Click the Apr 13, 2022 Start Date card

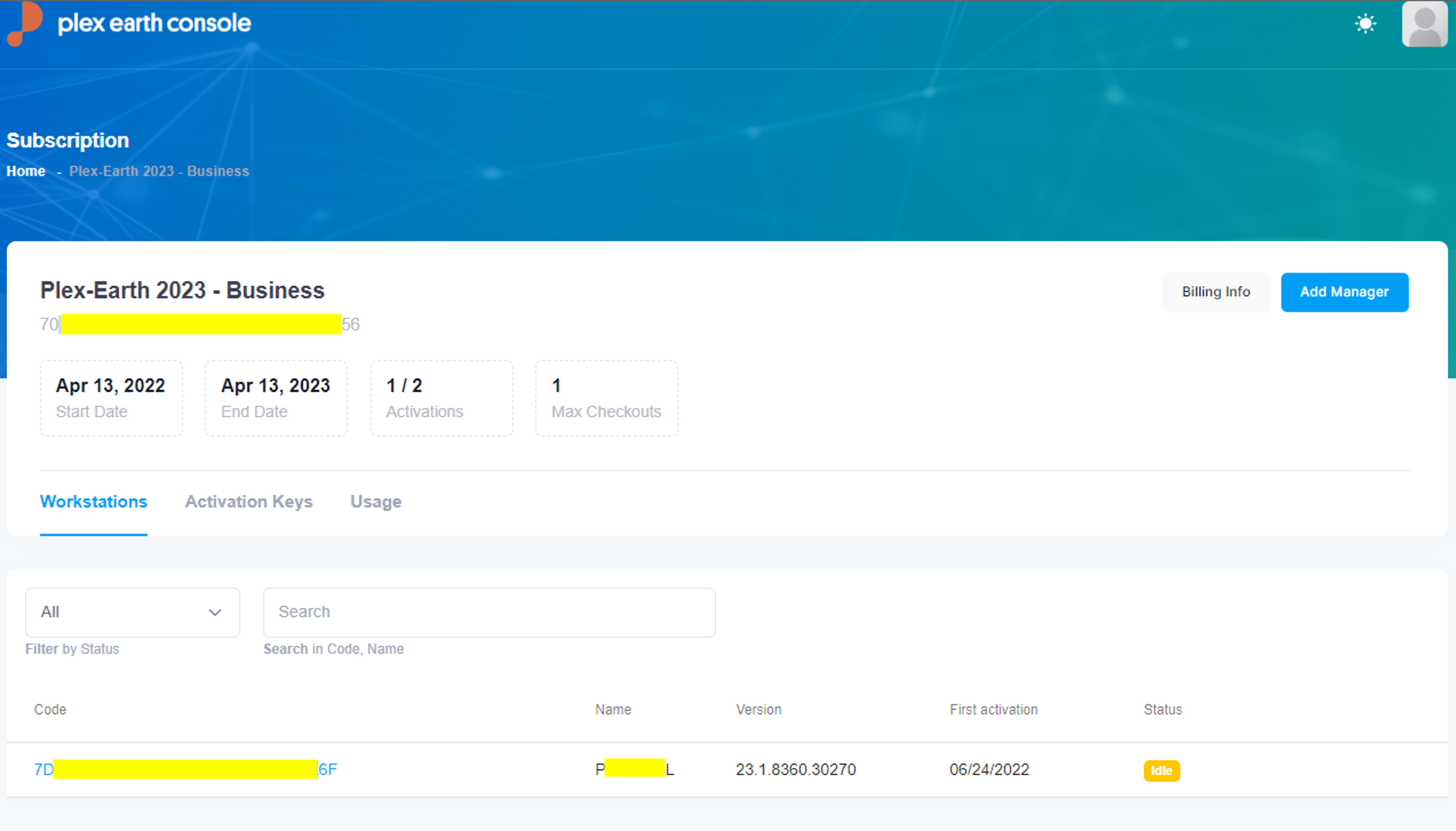click(111, 398)
